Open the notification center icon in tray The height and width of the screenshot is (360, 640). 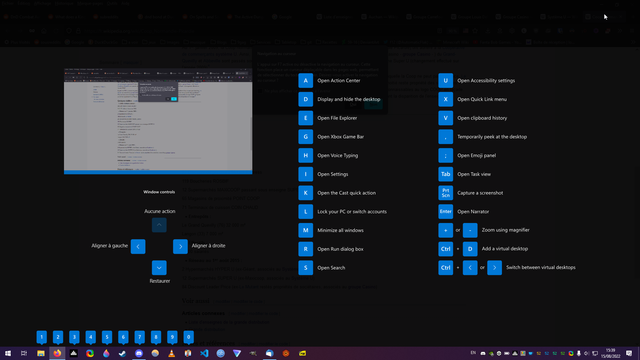(x=629, y=353)
